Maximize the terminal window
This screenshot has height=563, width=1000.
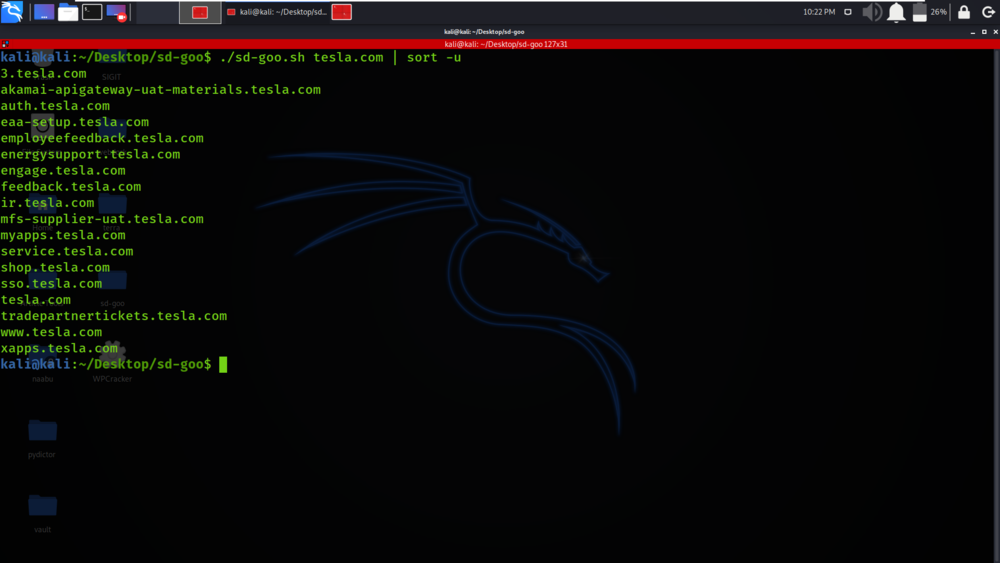[x=984, y=32]
